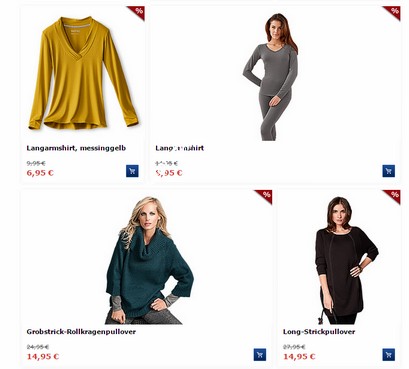Click percent badge on Grobstrick-Rollkragenpullover card
The width and height of the screenshot is (409, 369).
pos(266,196)
